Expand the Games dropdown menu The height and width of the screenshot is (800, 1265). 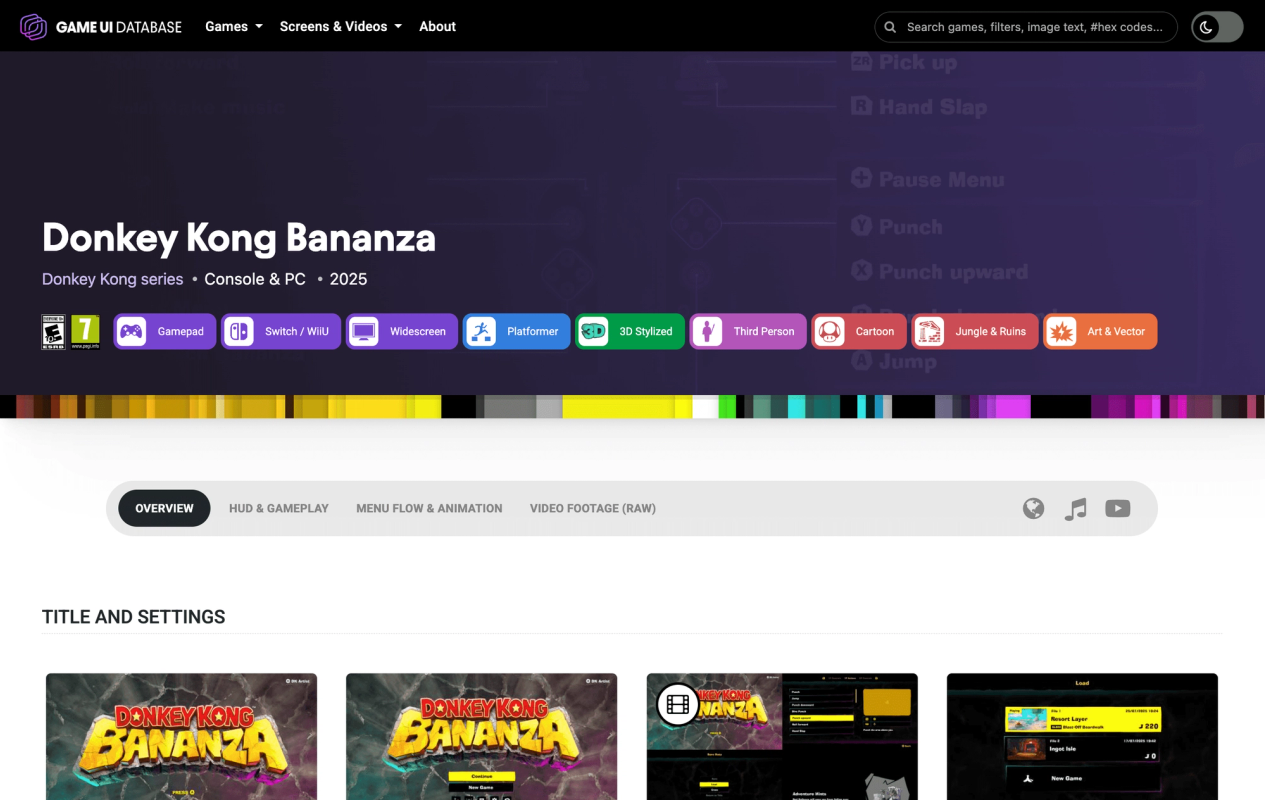point(234,27)
